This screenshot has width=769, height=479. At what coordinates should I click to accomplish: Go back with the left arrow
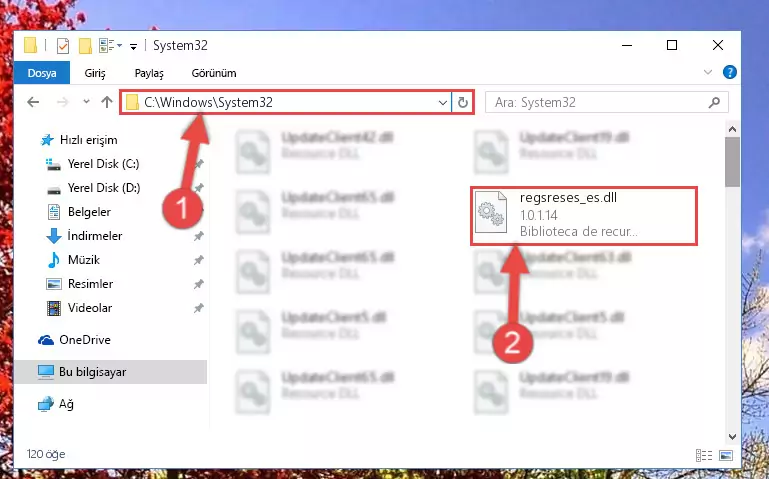pos(33,102)
